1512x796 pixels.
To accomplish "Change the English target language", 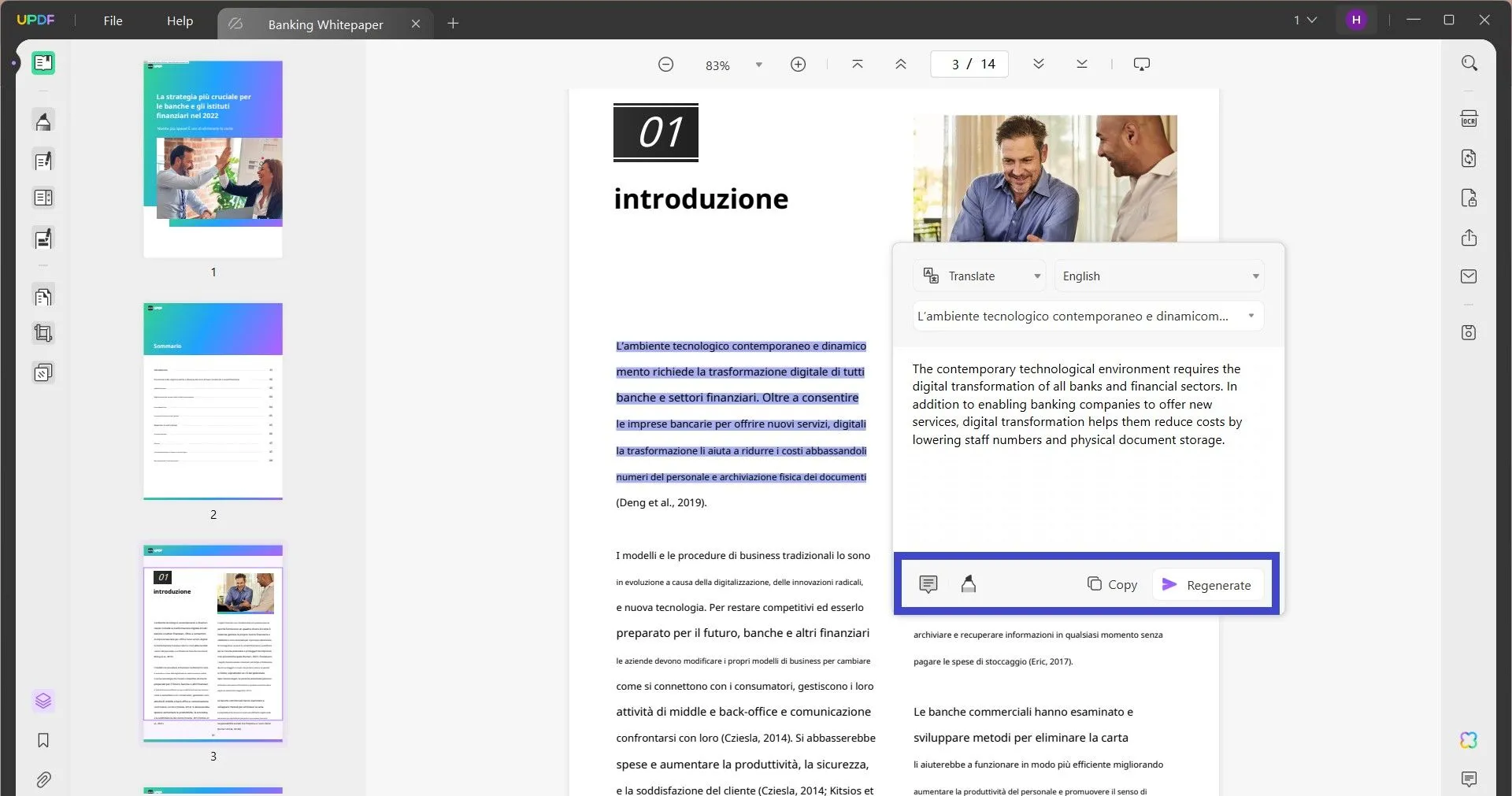I will pos(1158,276).
